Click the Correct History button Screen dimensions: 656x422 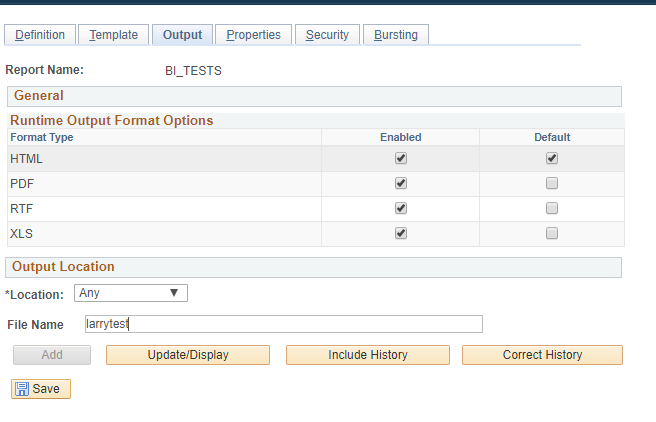pos(542,355)
